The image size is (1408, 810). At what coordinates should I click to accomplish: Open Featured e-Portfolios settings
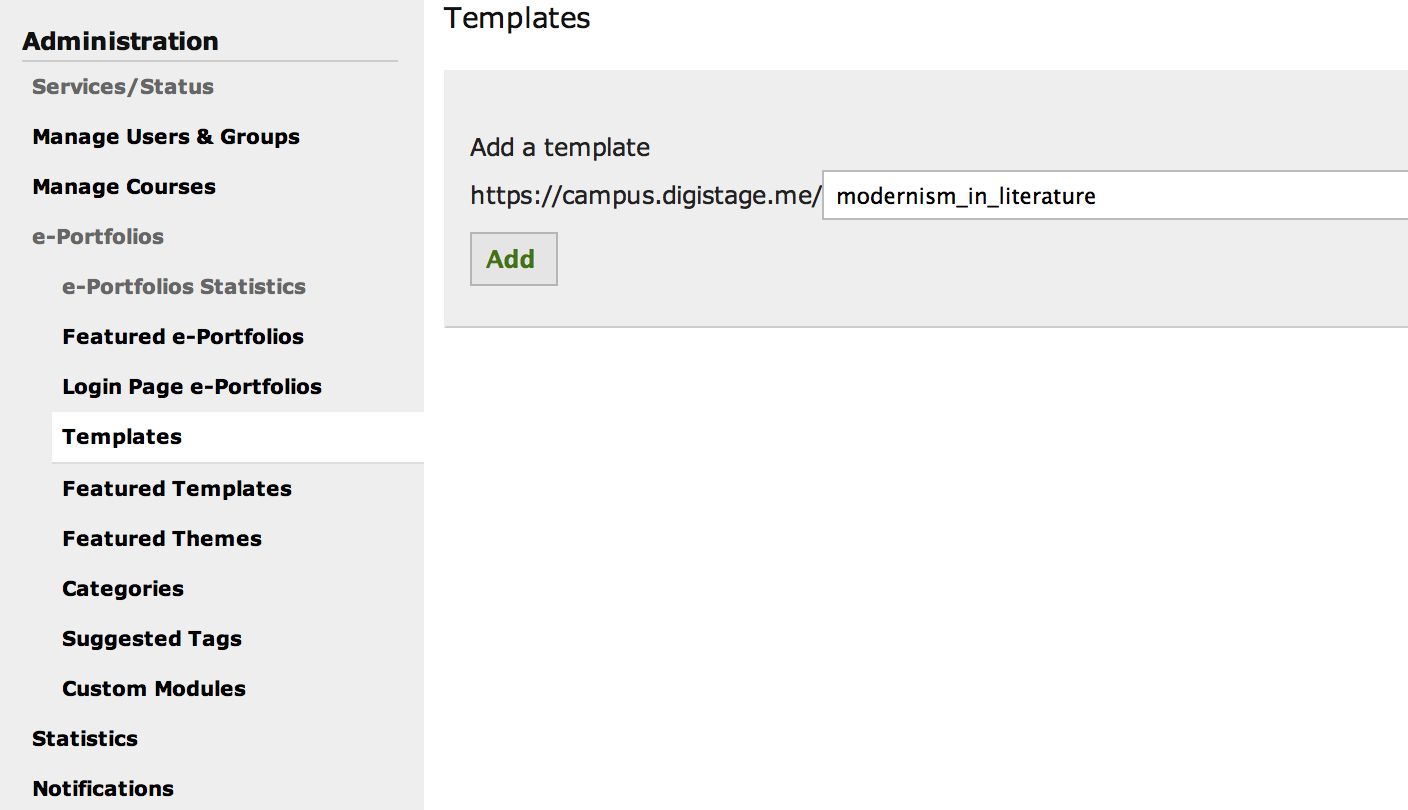click(x=183, y=336)
